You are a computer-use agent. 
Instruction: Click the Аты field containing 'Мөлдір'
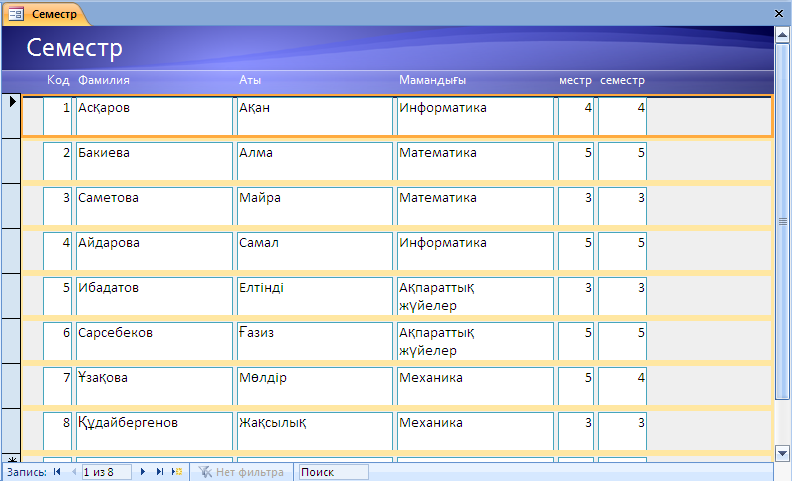(315, 386)
